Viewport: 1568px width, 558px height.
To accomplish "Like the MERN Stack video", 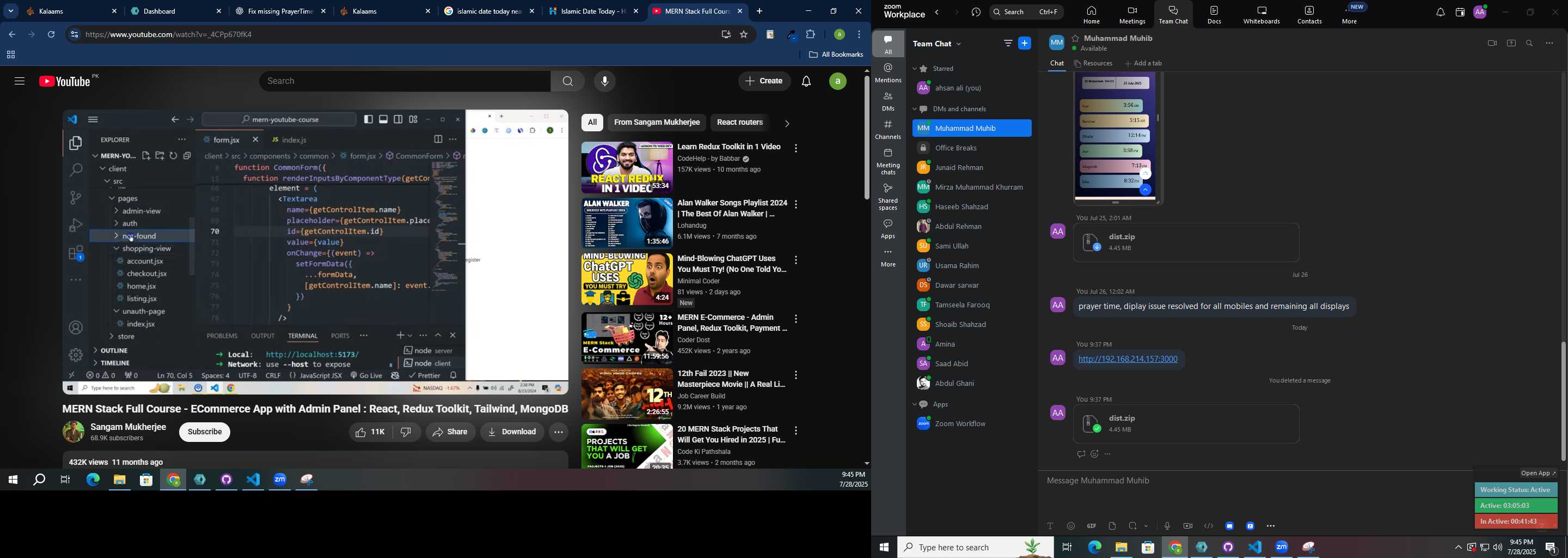I will point(370,432).
